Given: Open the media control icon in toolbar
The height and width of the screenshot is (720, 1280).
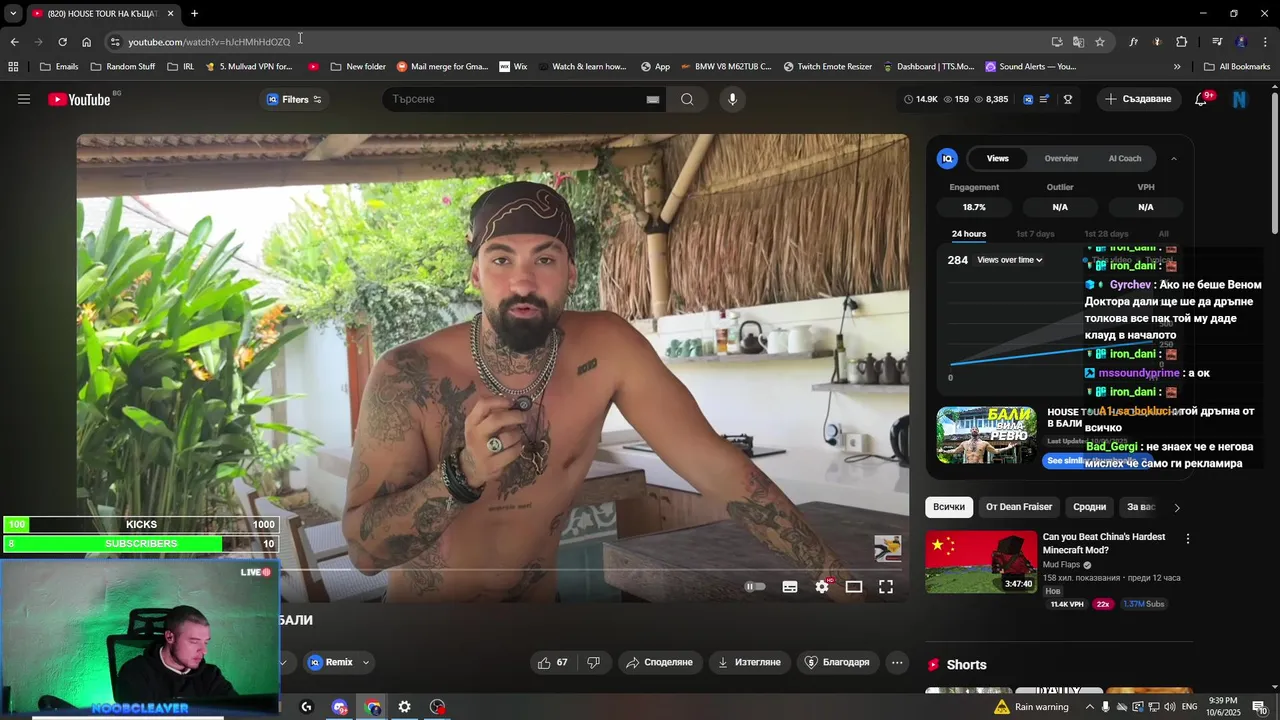Looking at the screenshot, I should [1217, 42].
